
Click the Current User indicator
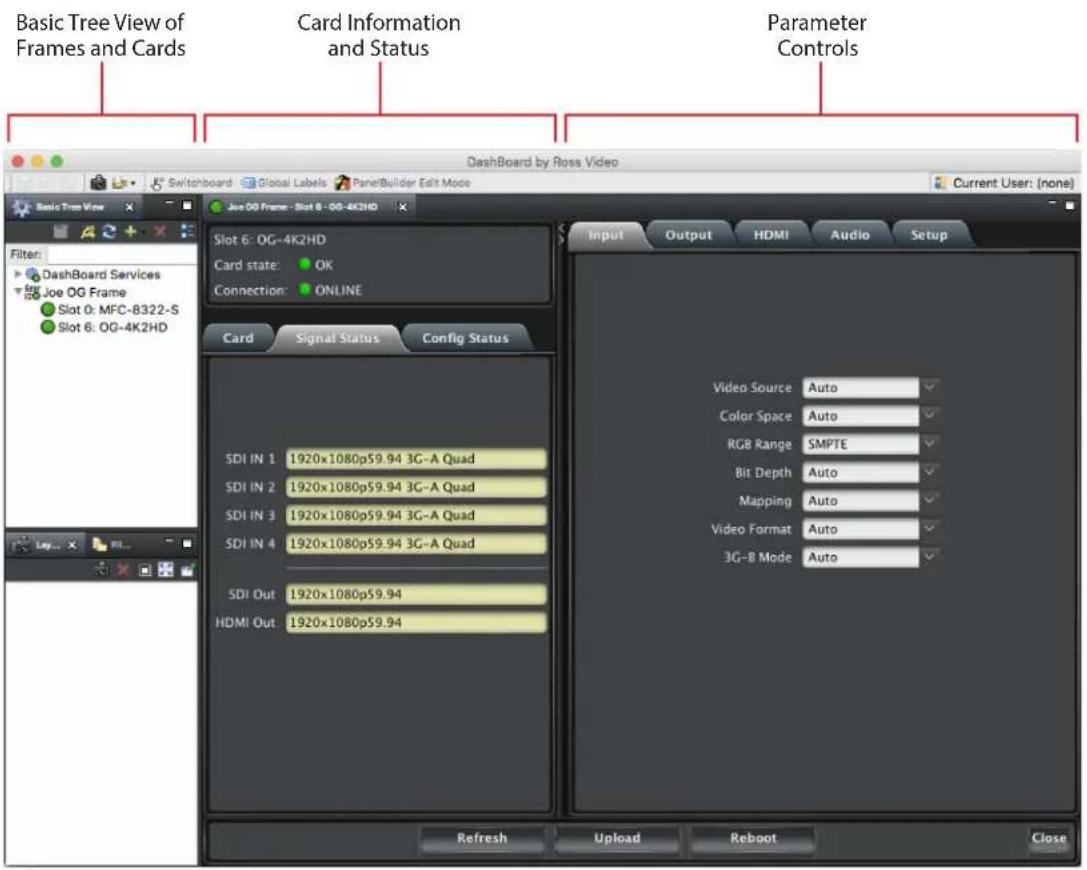1004,183
